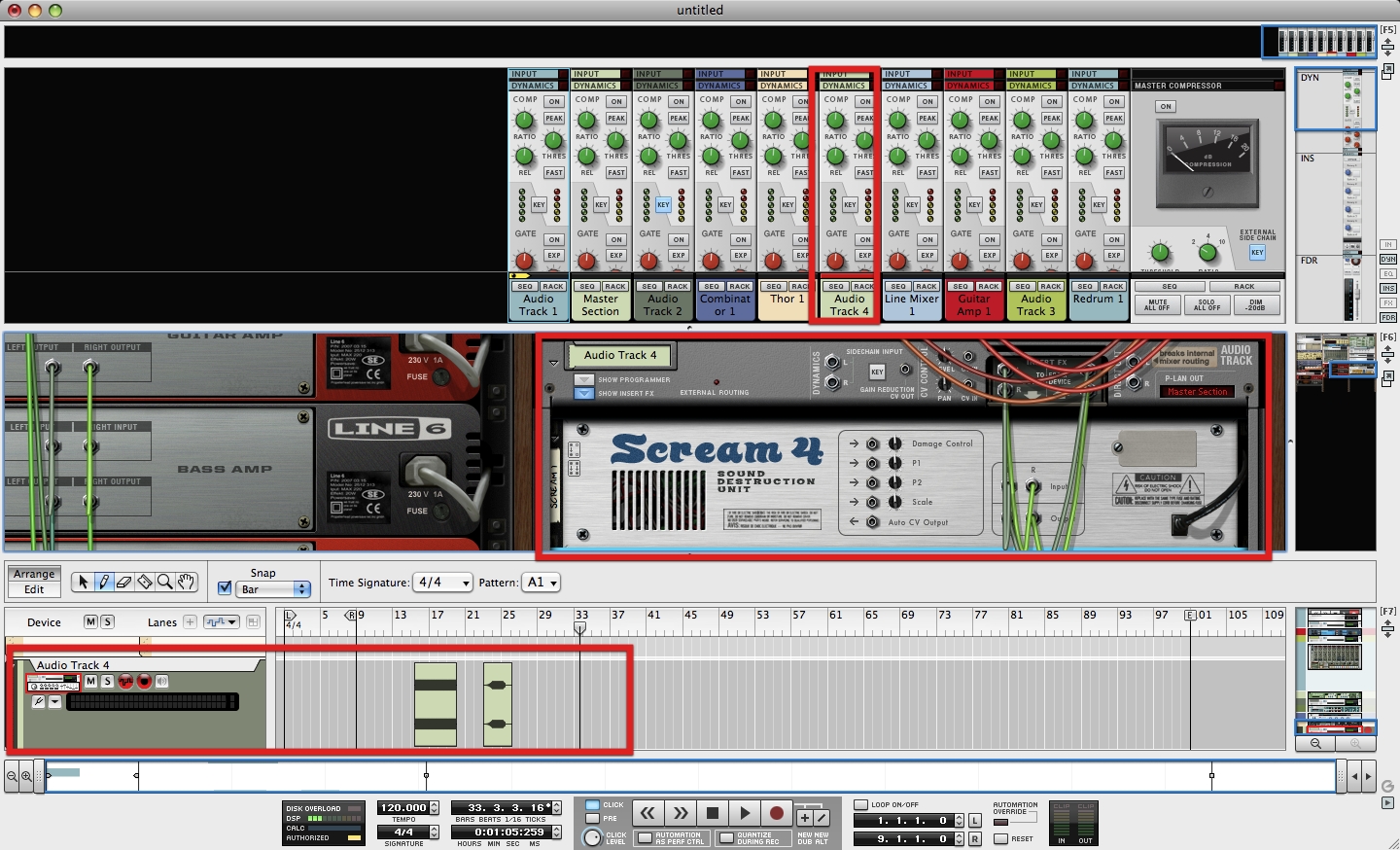Image resolution: width=1400 pixels, height=850 pixels.
Task: Adjust the Tempo stepper arrows
Action: click(435, 807)
